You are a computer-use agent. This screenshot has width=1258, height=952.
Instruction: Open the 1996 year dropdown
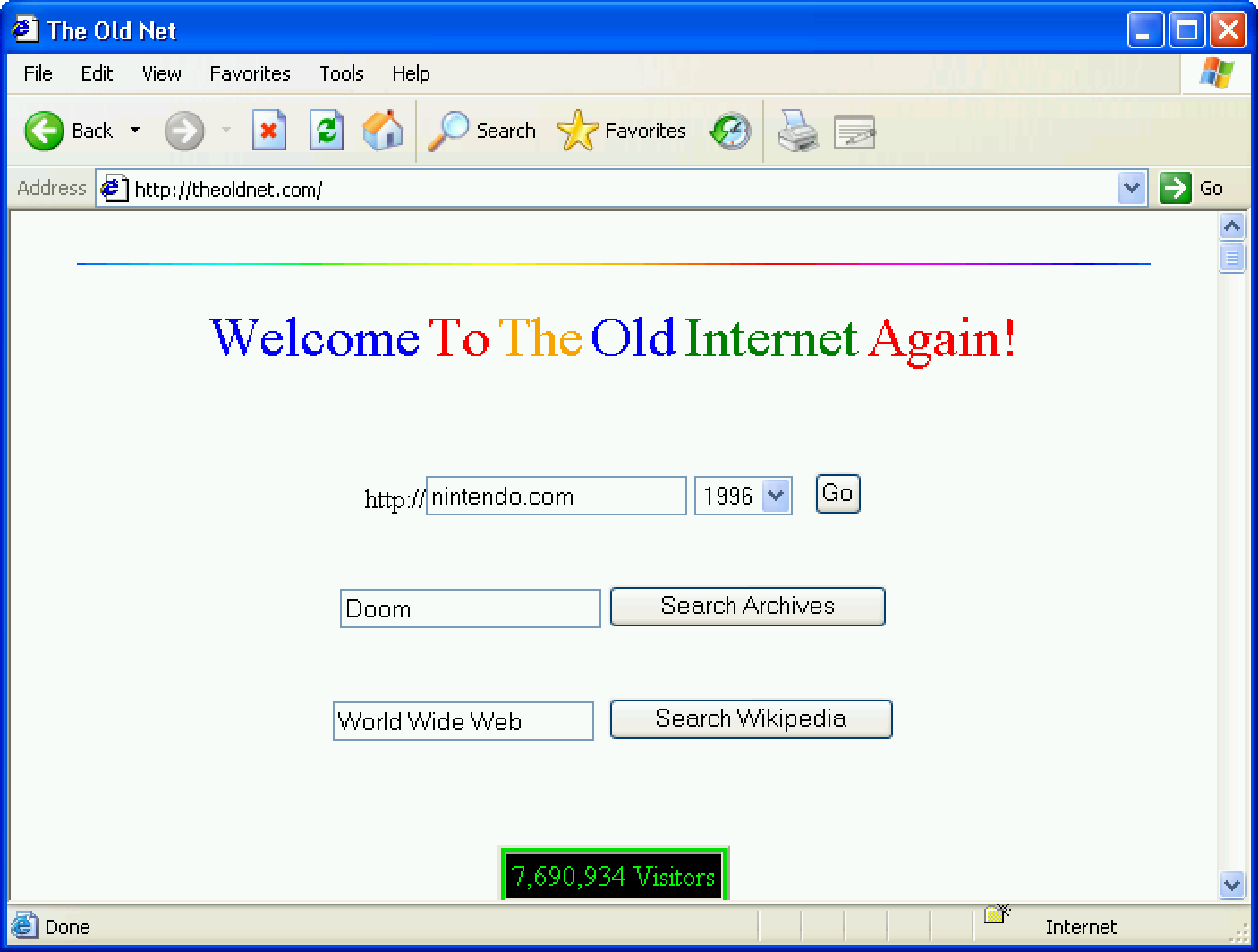point(743,496)
